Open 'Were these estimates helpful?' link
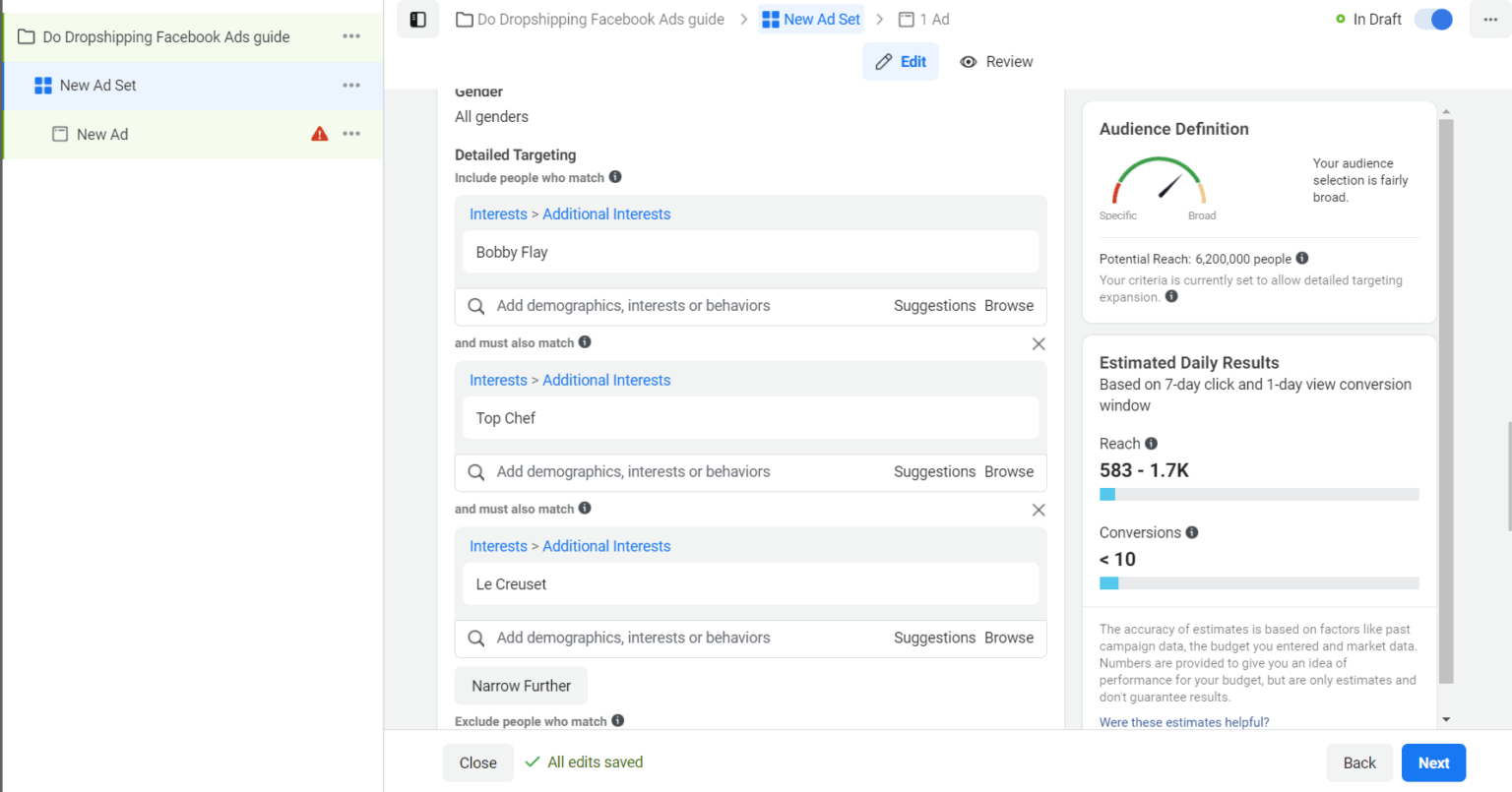Viewport: 1512px width, 792px height. 1184,721
